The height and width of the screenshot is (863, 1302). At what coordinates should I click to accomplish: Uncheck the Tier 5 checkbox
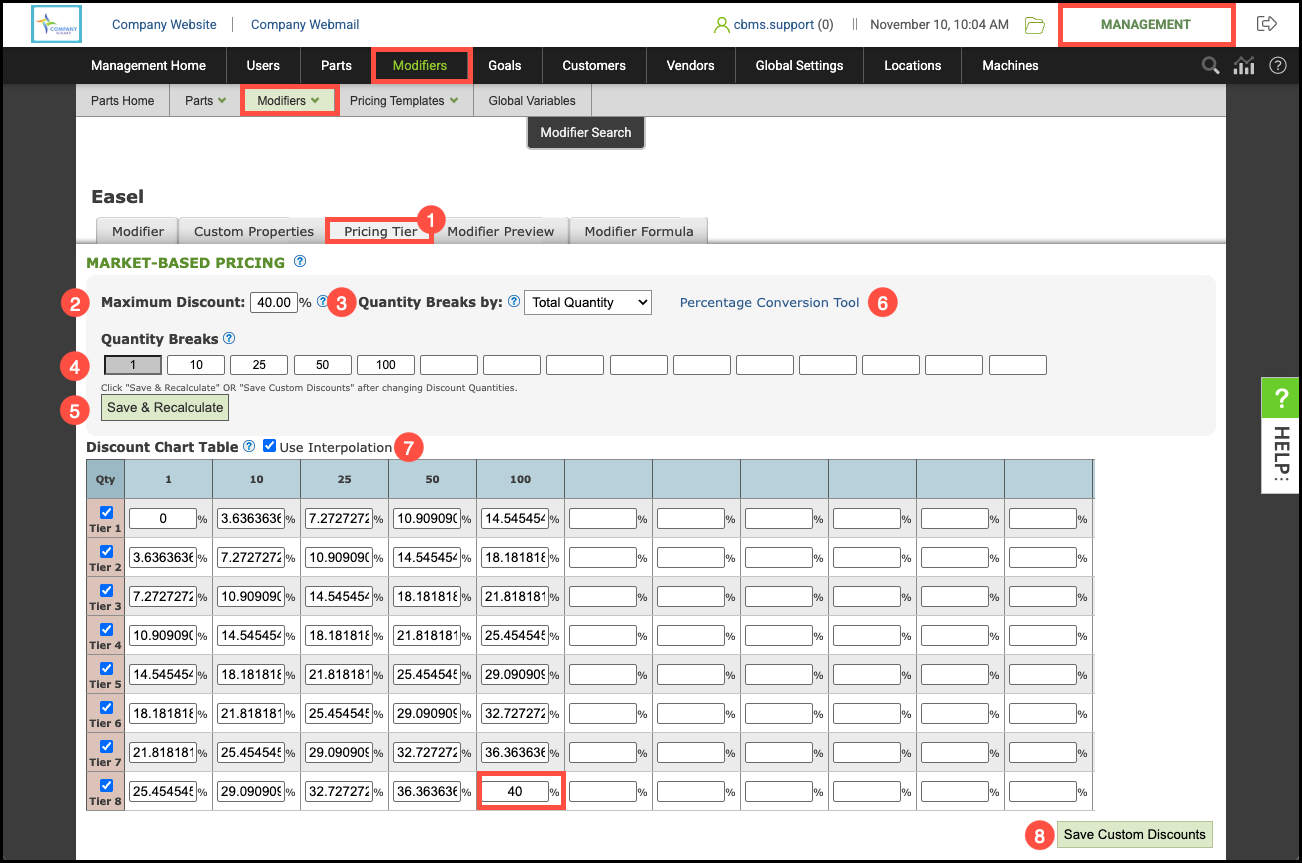click(x=106, y=669)
